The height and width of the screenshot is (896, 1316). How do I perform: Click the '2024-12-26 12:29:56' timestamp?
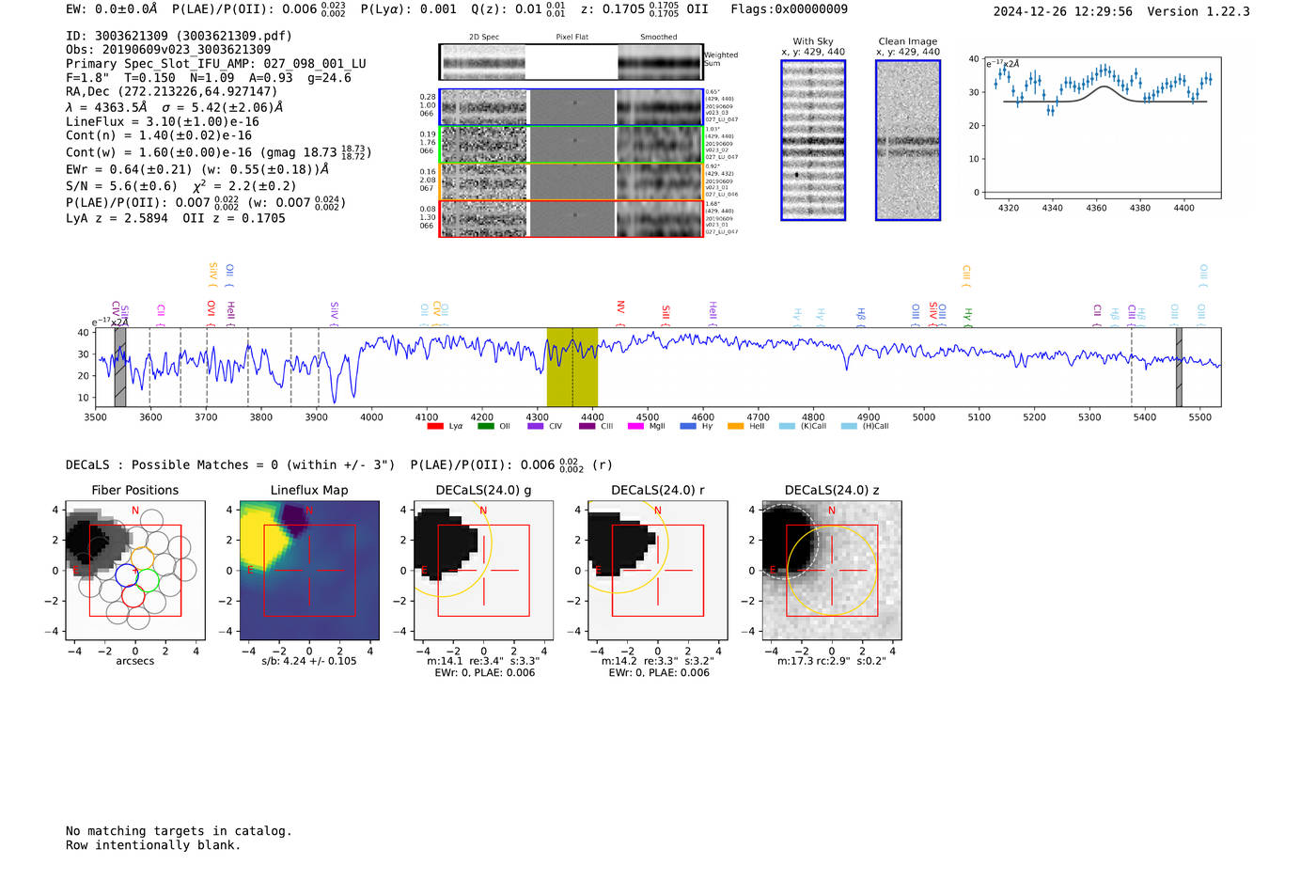pyautogui.click(x=1062, y=11)
